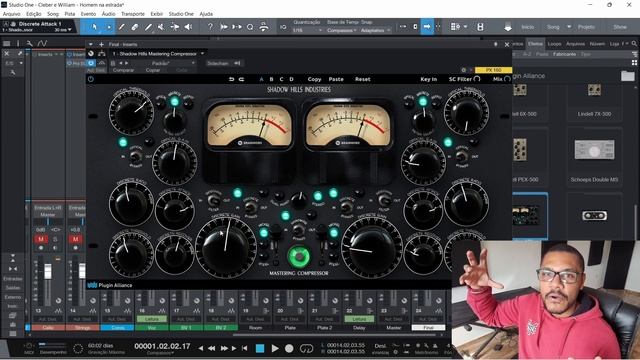640x360 pixels.
Task: Click the question mark help icon
Action: click(x=210, y=27)
